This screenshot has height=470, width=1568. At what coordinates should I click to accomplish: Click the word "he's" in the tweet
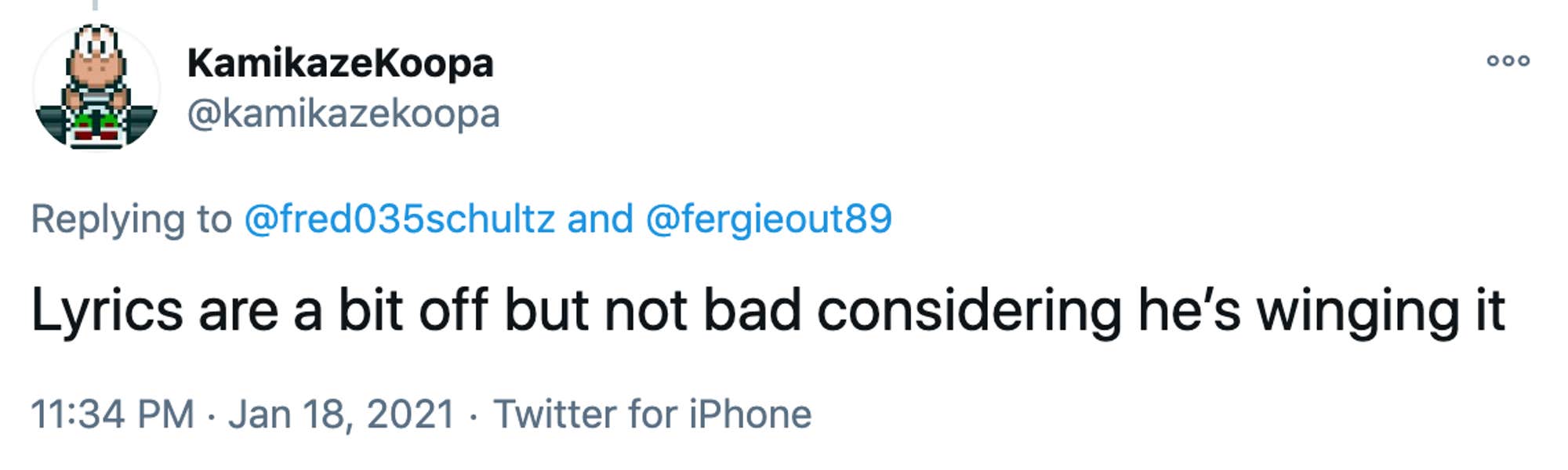(x=1189, y=311)
